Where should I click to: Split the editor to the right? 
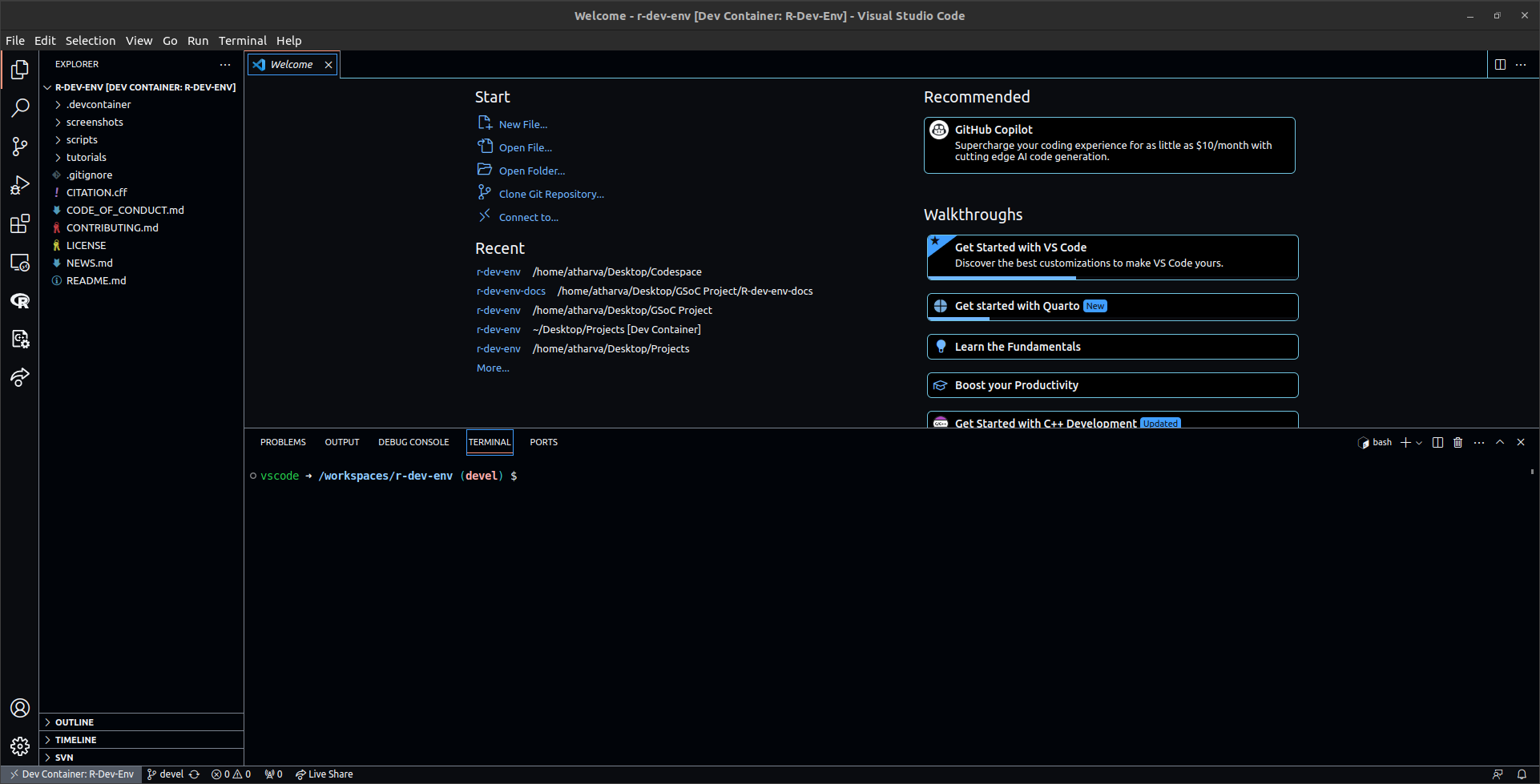pyautogui.click(x=1500, y=64)
